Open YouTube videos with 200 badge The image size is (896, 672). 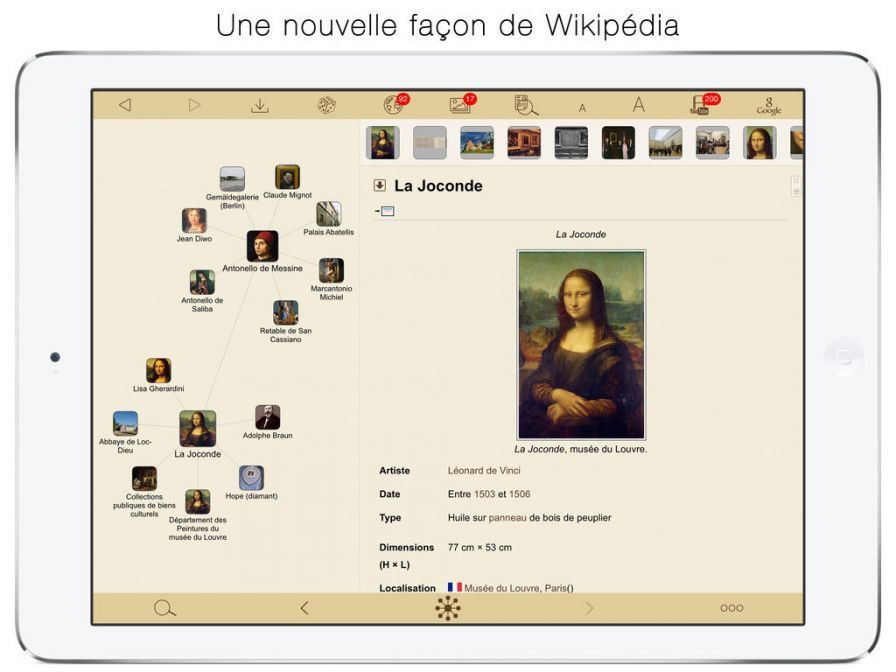pos(700,105)
